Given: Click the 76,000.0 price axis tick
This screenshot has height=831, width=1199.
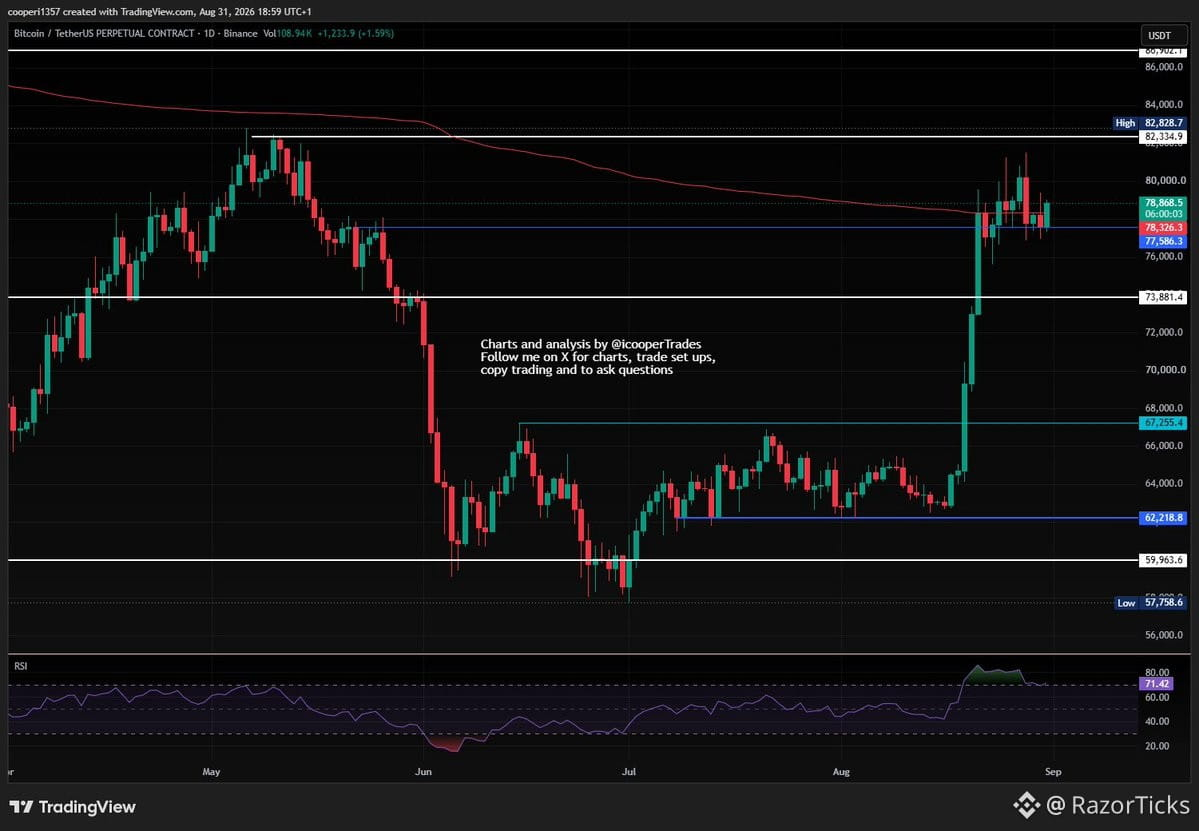Looking at the screenshot, I should tap(1164, 256).
